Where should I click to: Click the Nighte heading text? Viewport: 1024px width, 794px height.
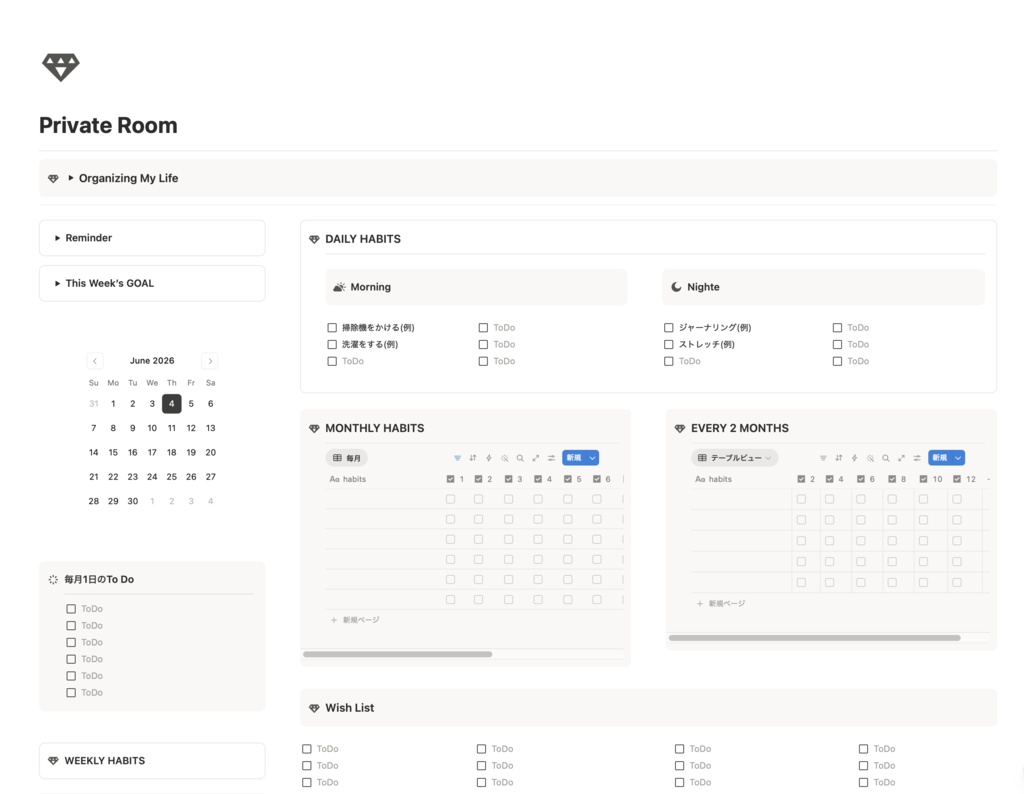pyautogui.click(x=703, y=287)
